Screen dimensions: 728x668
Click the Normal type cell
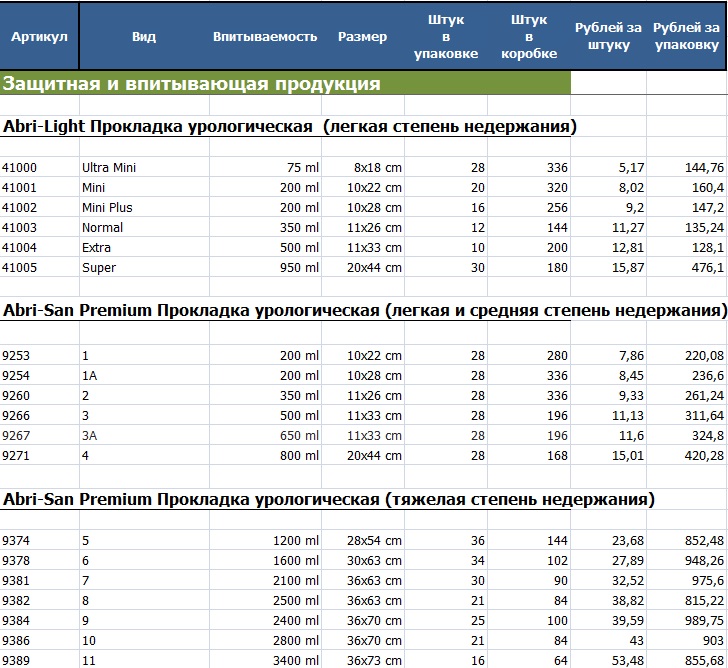[x=144, y=227]
